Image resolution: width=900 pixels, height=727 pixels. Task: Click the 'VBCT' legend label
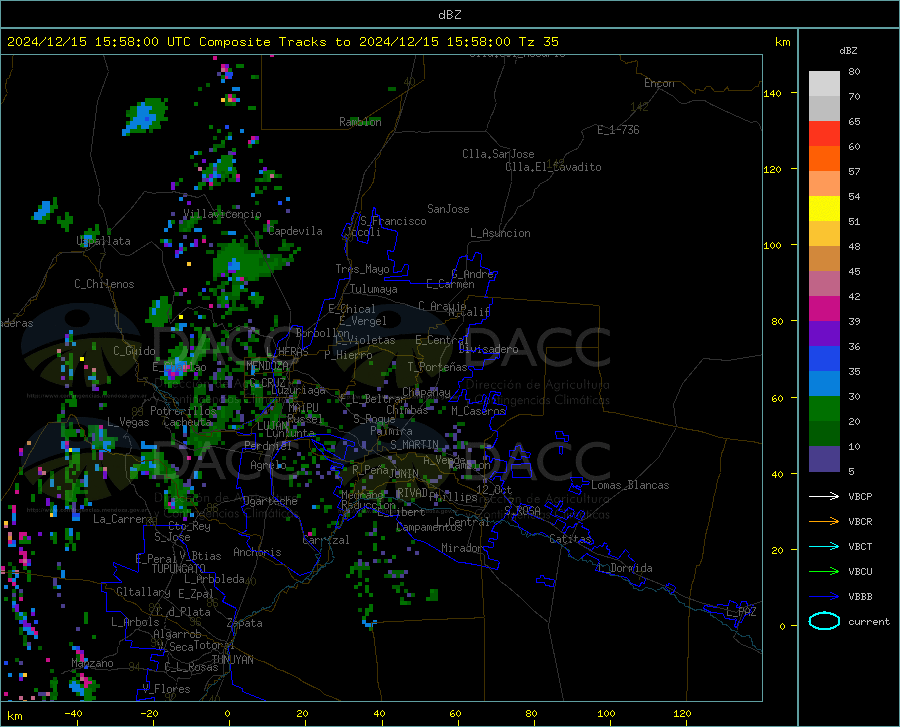[860, 547]
